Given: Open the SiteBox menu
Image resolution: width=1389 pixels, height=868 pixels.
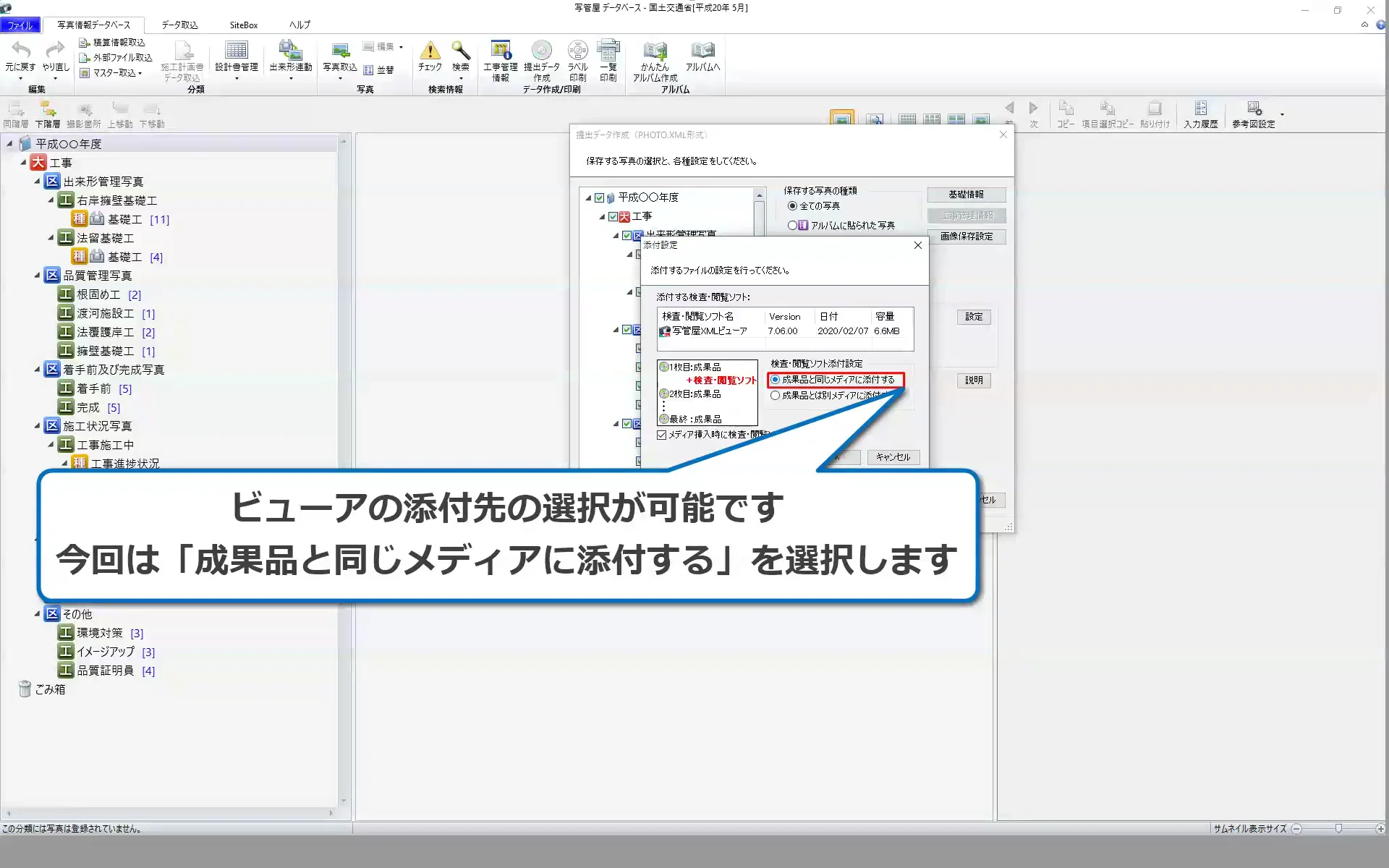Looking at the screenshot, I should pyautogui.click(x=243, y=24).
